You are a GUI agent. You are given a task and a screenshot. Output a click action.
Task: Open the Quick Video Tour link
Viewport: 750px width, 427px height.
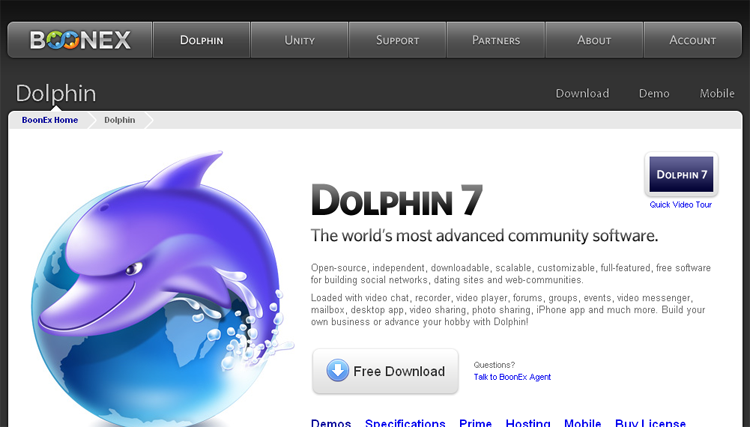click(x=680, y=205)
